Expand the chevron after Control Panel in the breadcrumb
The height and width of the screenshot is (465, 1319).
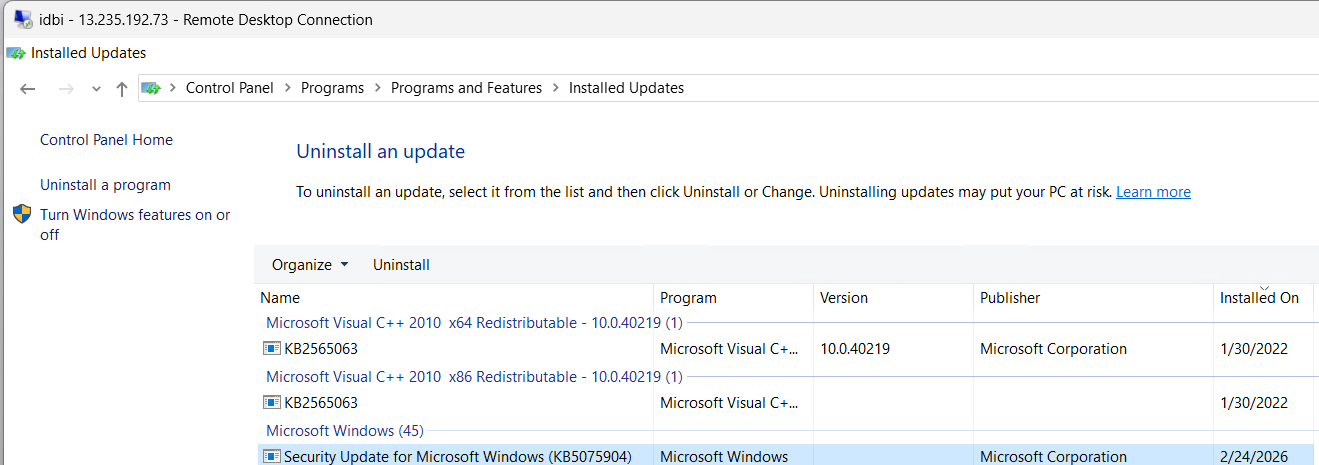pos(288,88)
